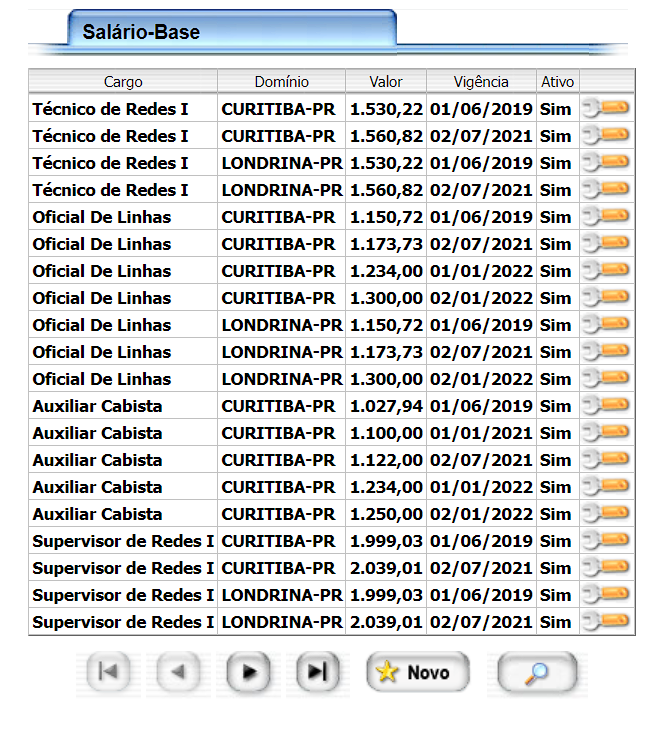Click the edit icon on the first table row

[x=606, y=109]
